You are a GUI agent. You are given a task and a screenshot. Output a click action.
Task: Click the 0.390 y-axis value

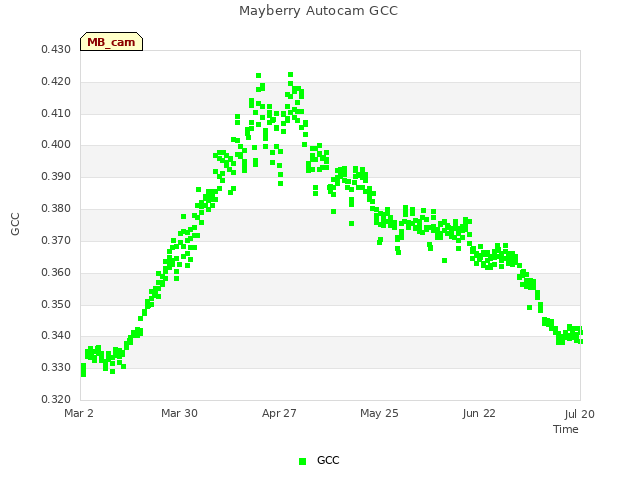[56, 177]
